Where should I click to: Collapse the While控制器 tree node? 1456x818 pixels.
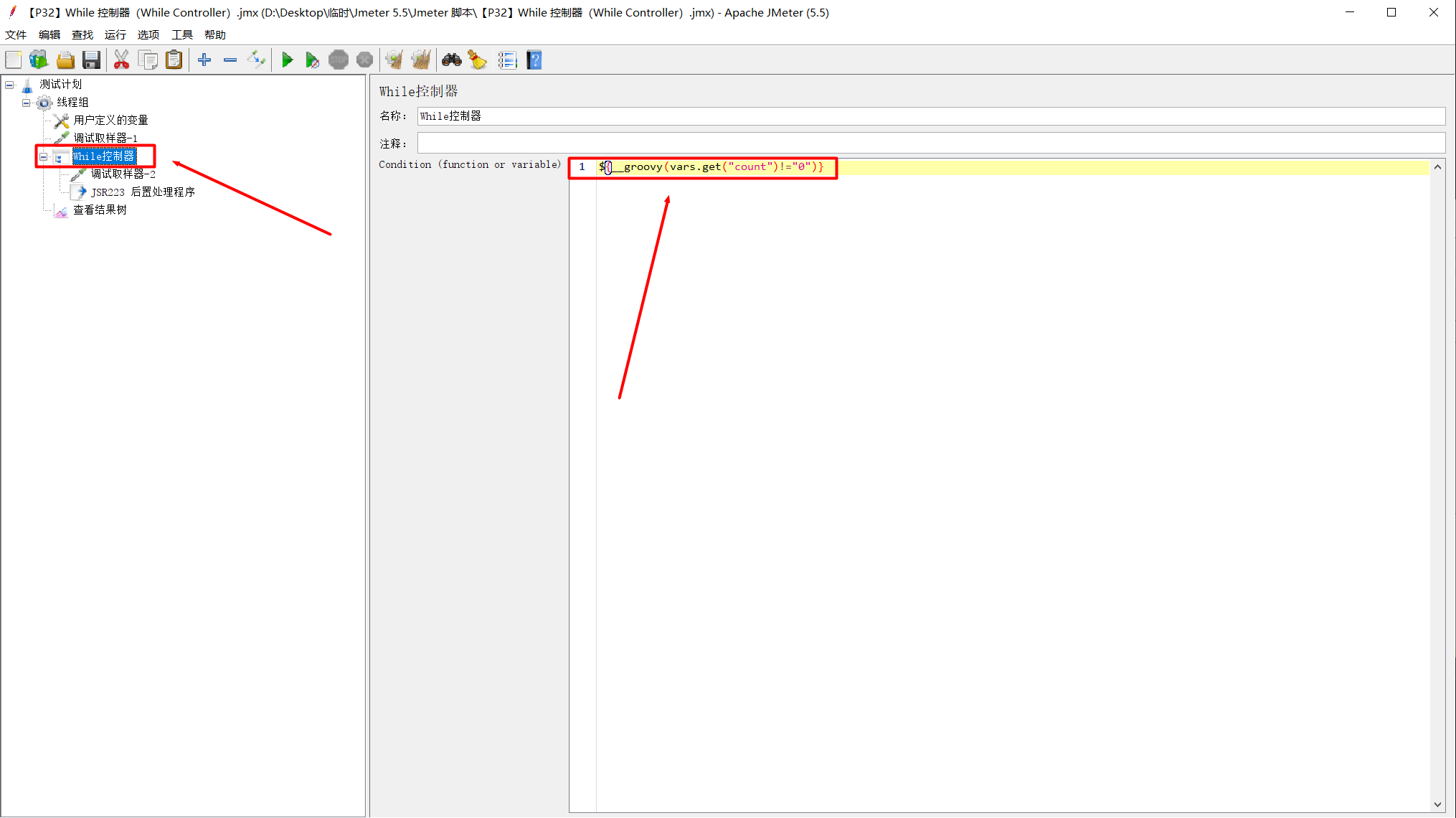pyautogui.click(x=44, y=156)
